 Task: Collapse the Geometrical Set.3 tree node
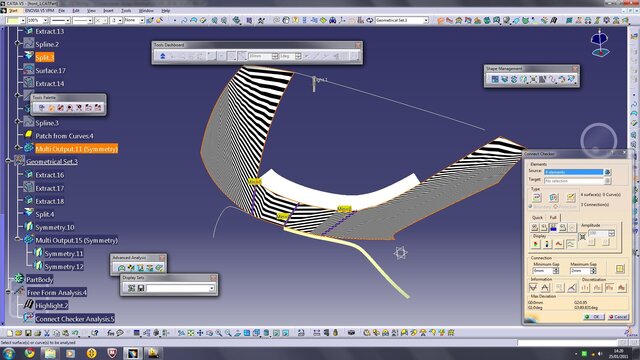tap(8, 162)
